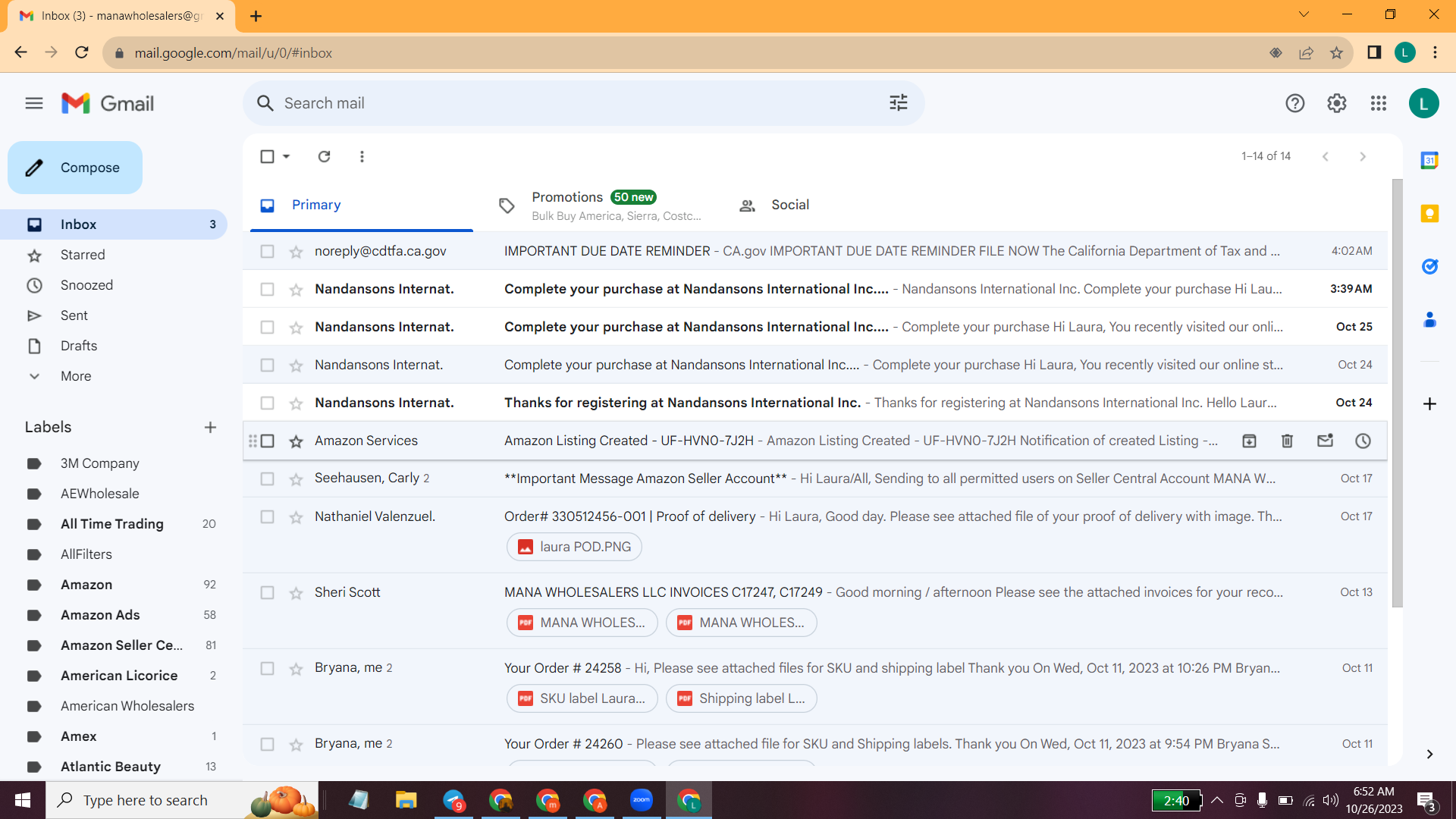Open the more options three-dot toolbar menu
1456x819 pixels.
362,156
